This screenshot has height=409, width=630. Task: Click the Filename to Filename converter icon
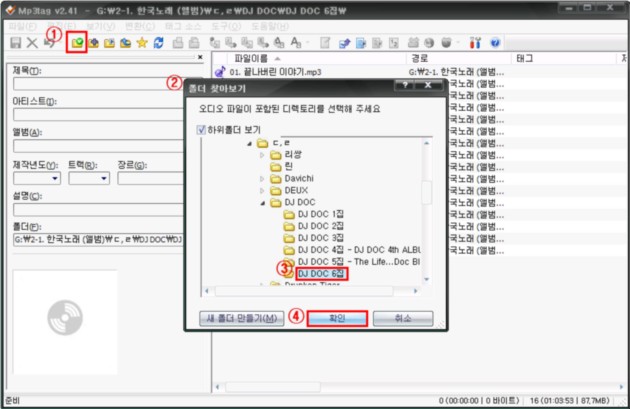247,43
